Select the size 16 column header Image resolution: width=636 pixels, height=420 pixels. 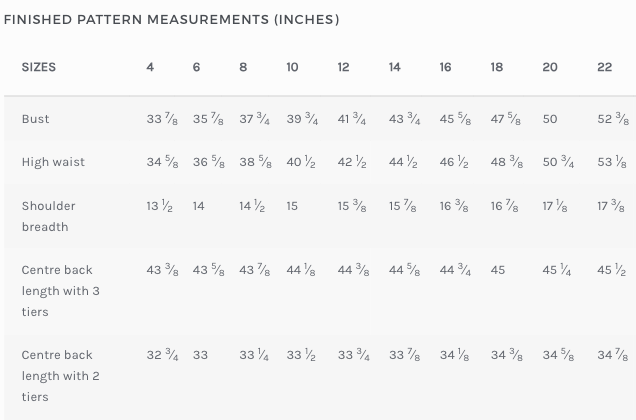click(x=445, y=67)
